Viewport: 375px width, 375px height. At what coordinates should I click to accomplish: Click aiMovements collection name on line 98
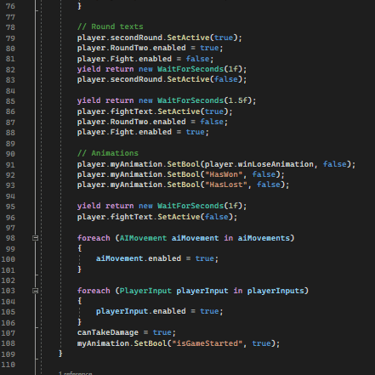point(263,238)
